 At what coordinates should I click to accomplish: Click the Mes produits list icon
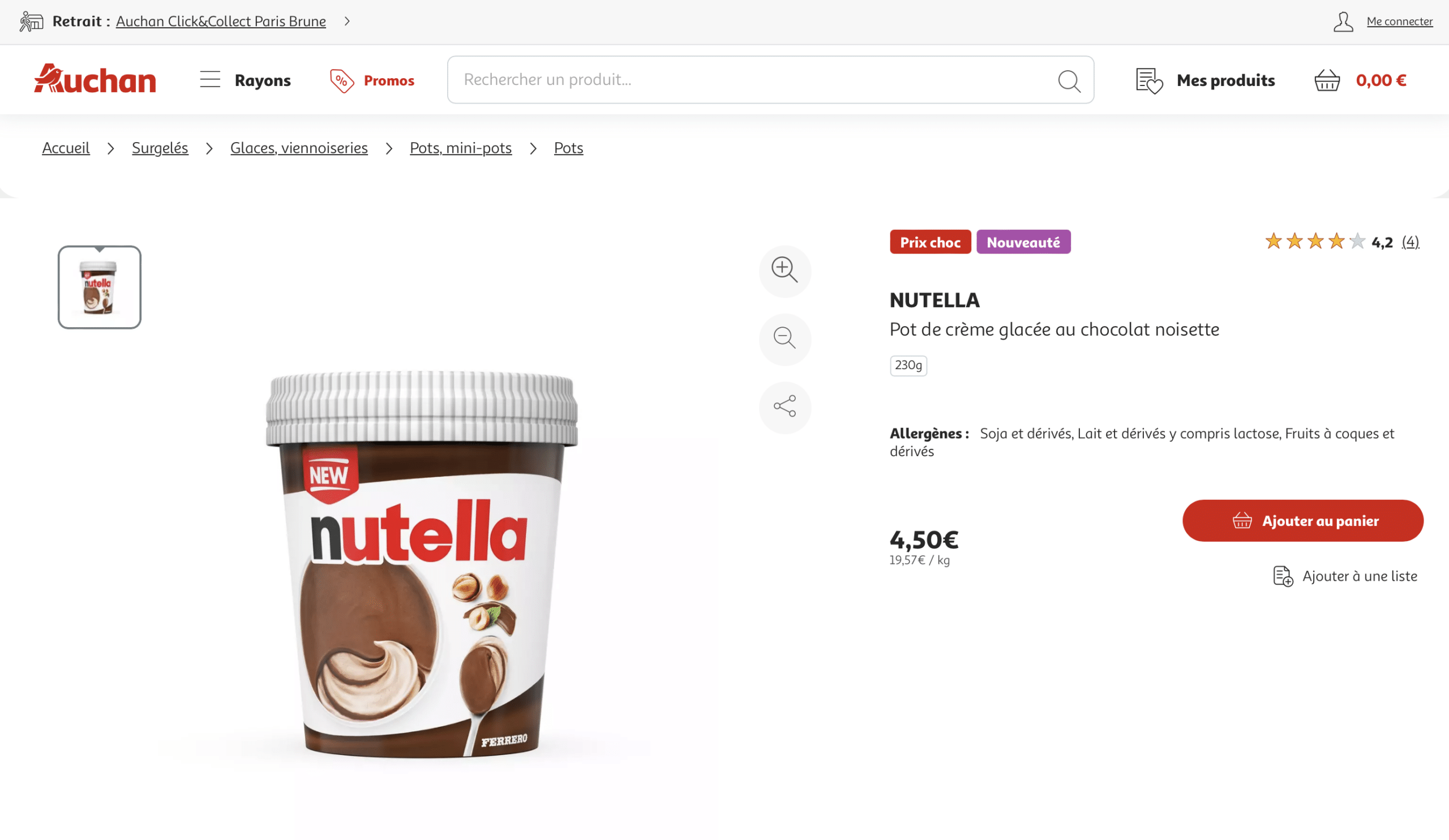1149,80
